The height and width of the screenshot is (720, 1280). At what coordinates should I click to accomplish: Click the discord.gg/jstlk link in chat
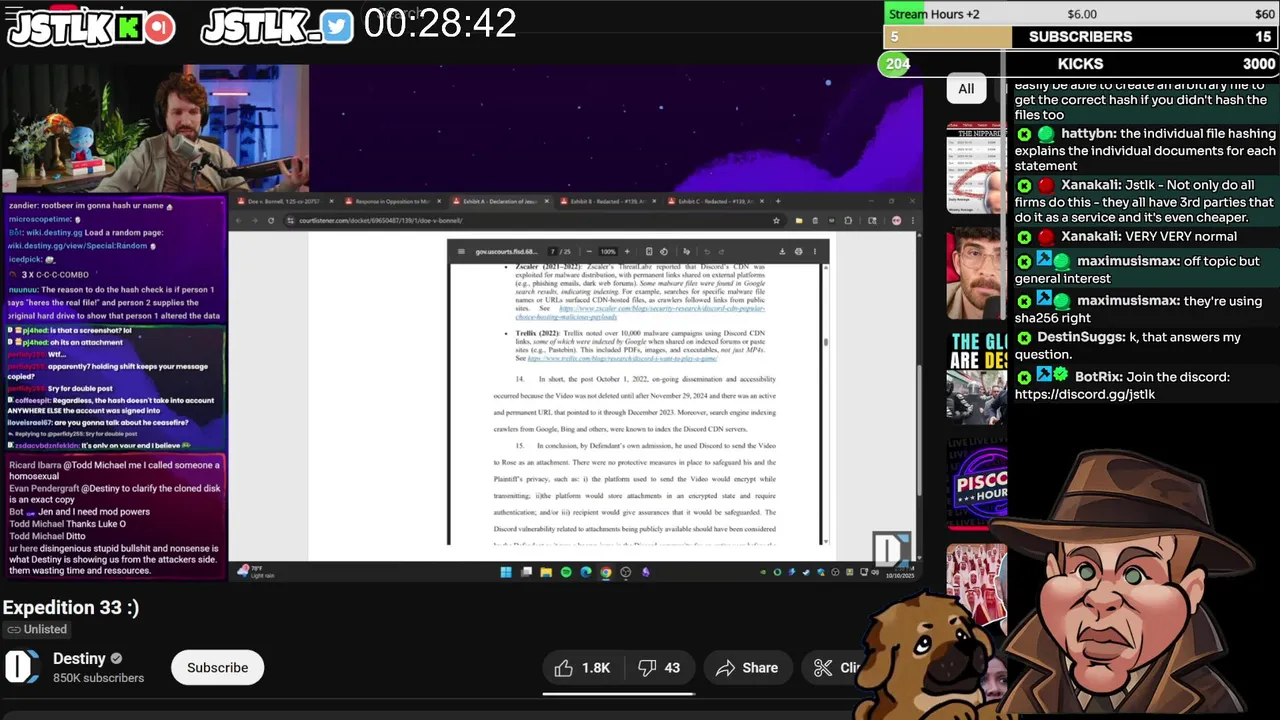point(1084,394)
